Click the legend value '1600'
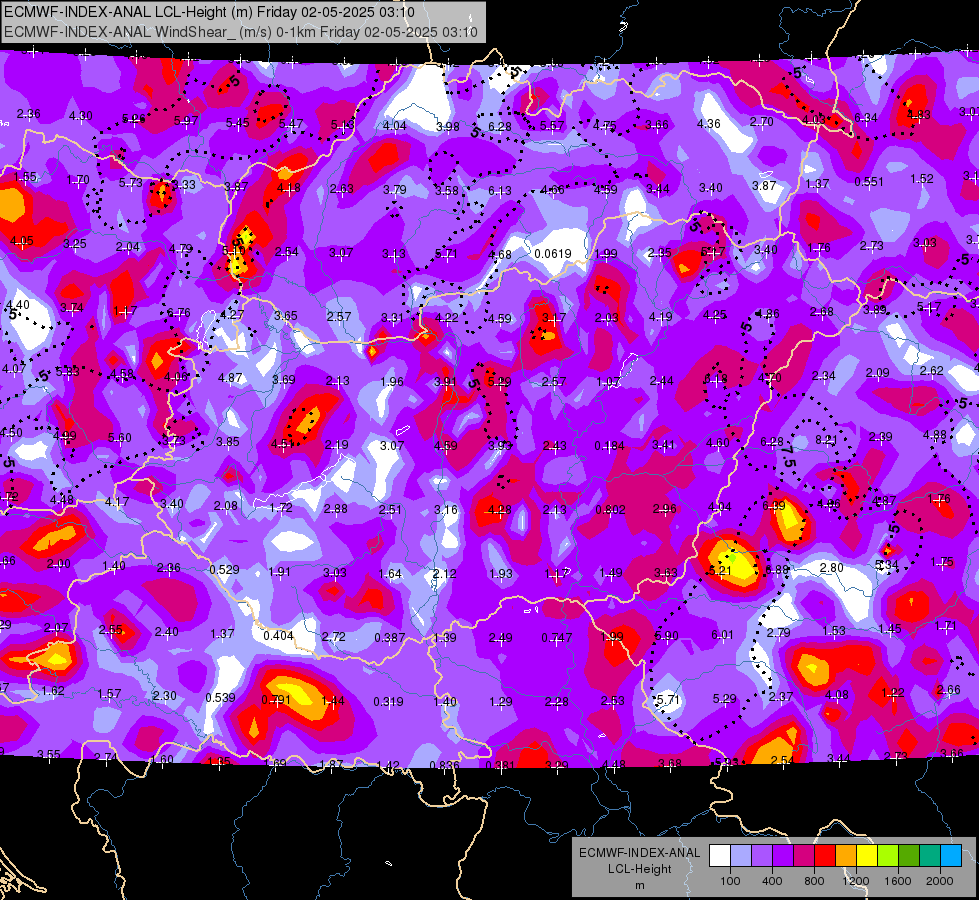The height and width of the screenshot is (900, 979). click(898, 881)
